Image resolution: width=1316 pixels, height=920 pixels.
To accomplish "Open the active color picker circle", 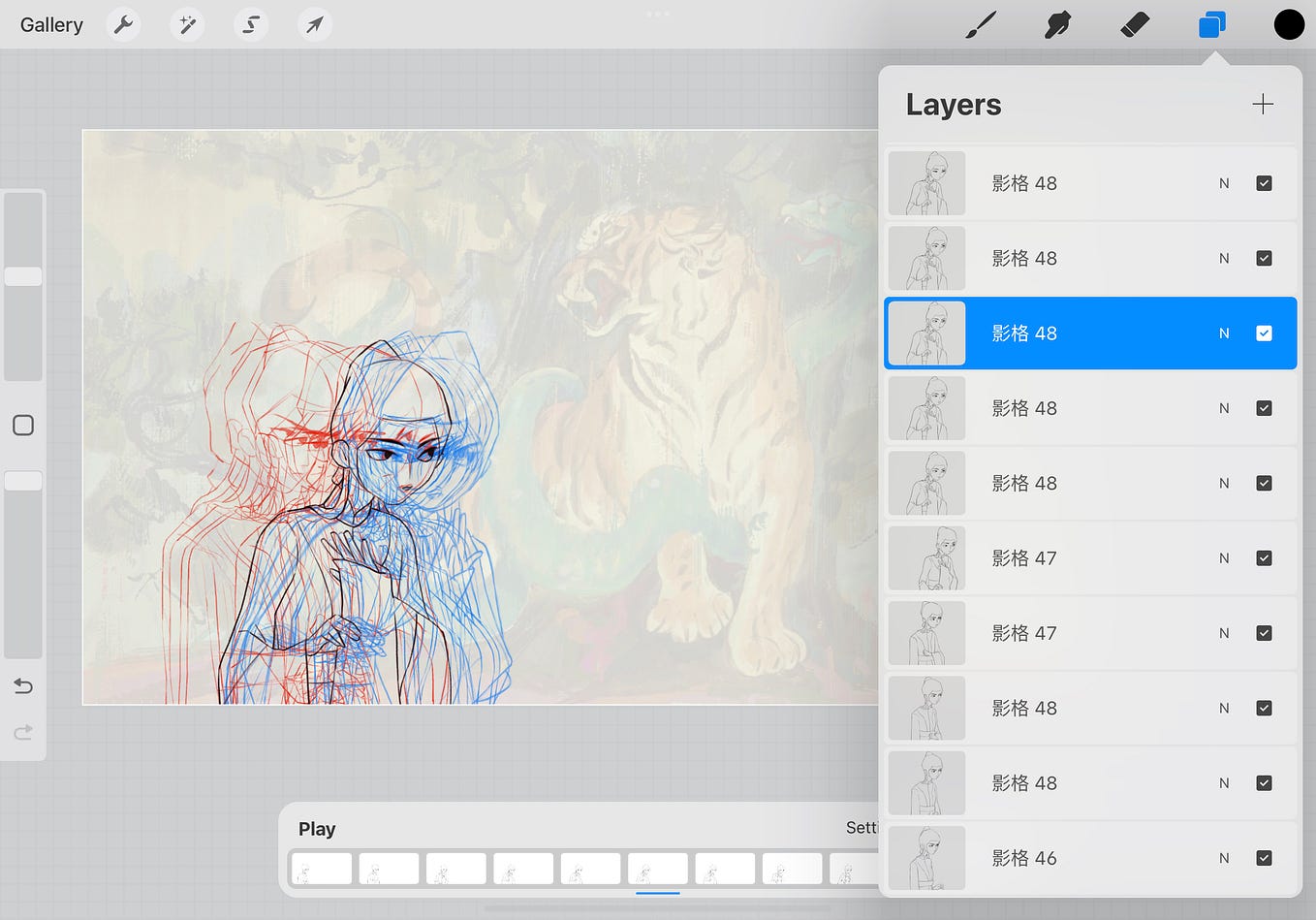I will 1289,24.
